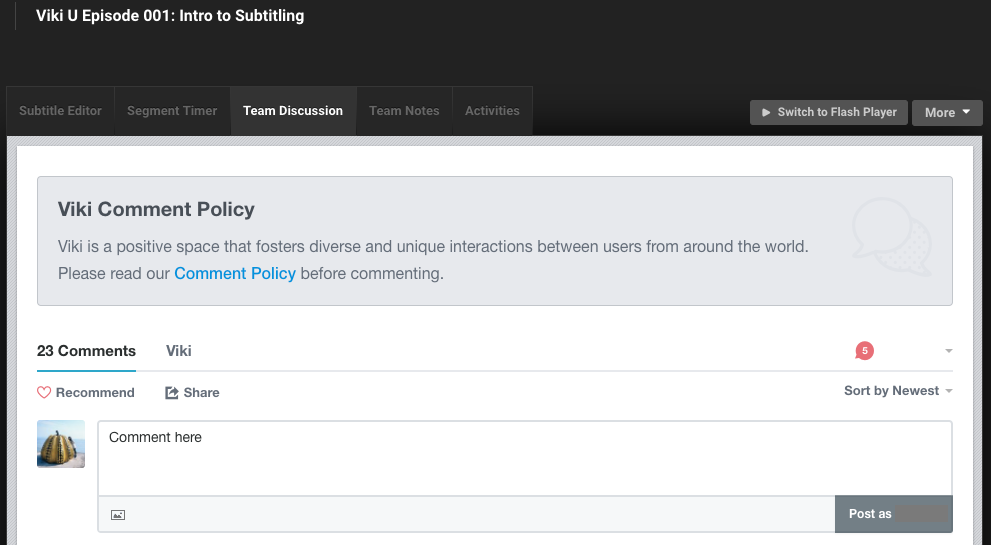The width and height of the screenshot is (991, 545).
Task: View the Activities tab
Action: tap(492, 111)
